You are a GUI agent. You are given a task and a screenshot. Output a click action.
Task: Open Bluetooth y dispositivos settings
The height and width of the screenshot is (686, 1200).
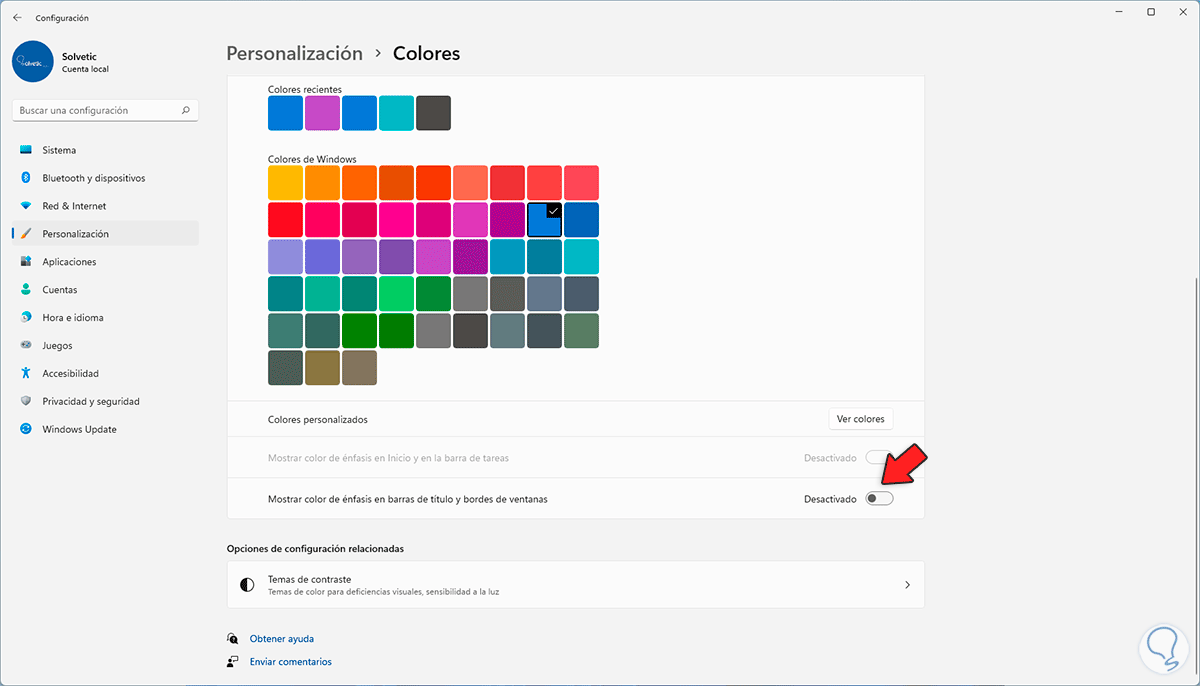93,178
